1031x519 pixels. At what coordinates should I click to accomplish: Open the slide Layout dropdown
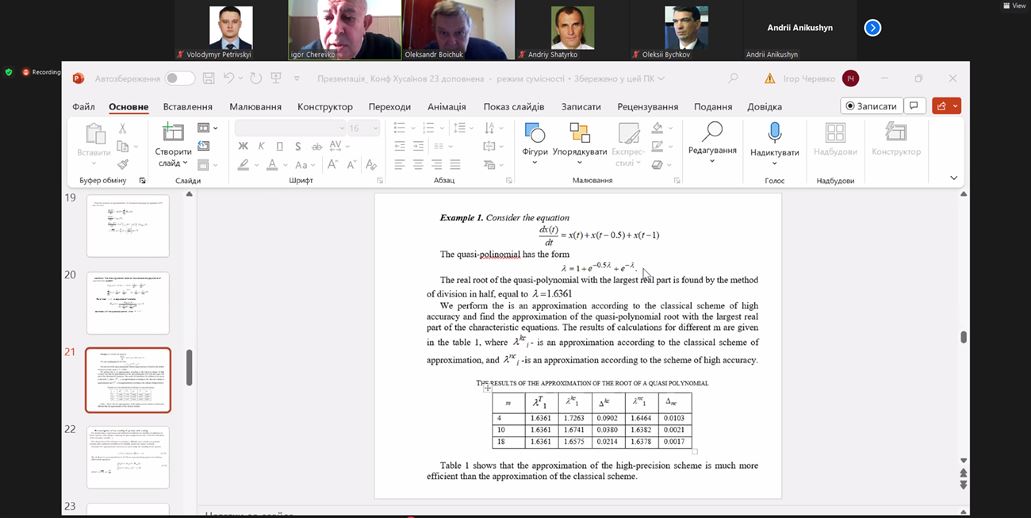[x=207, y=128]
